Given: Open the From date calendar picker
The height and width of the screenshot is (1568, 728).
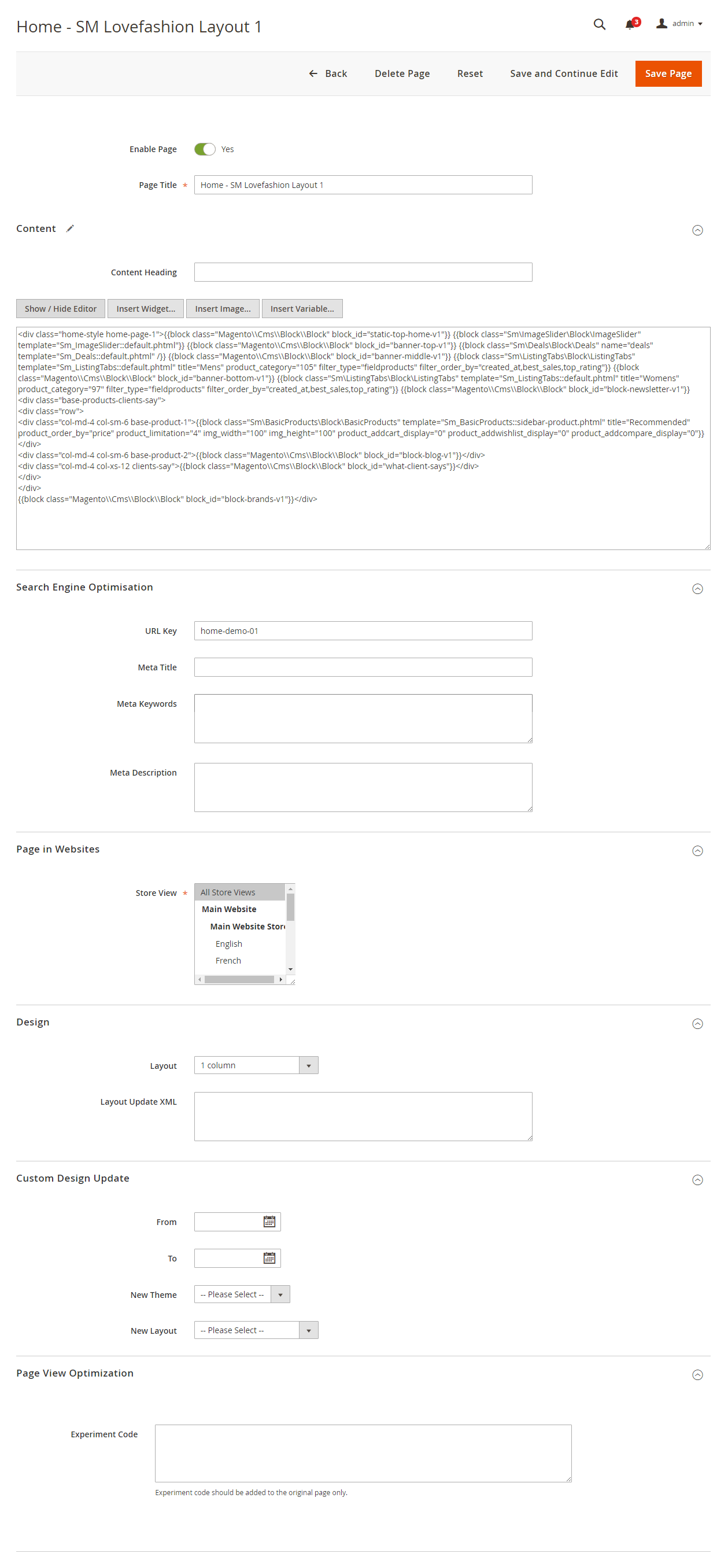Looking at the screenshot, I should click(x=269, y=1222).
